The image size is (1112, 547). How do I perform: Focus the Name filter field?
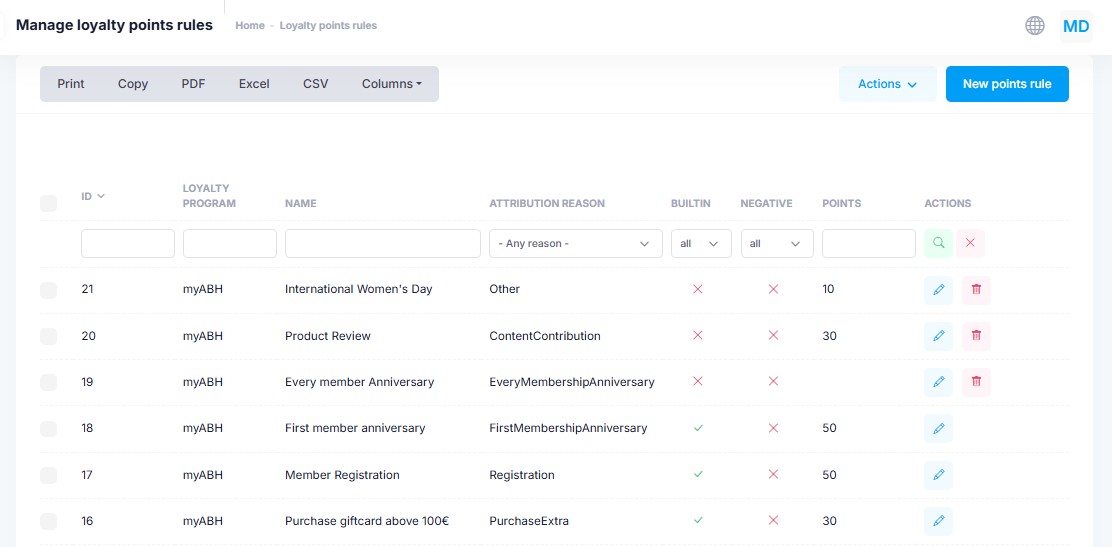click(383, 243)
